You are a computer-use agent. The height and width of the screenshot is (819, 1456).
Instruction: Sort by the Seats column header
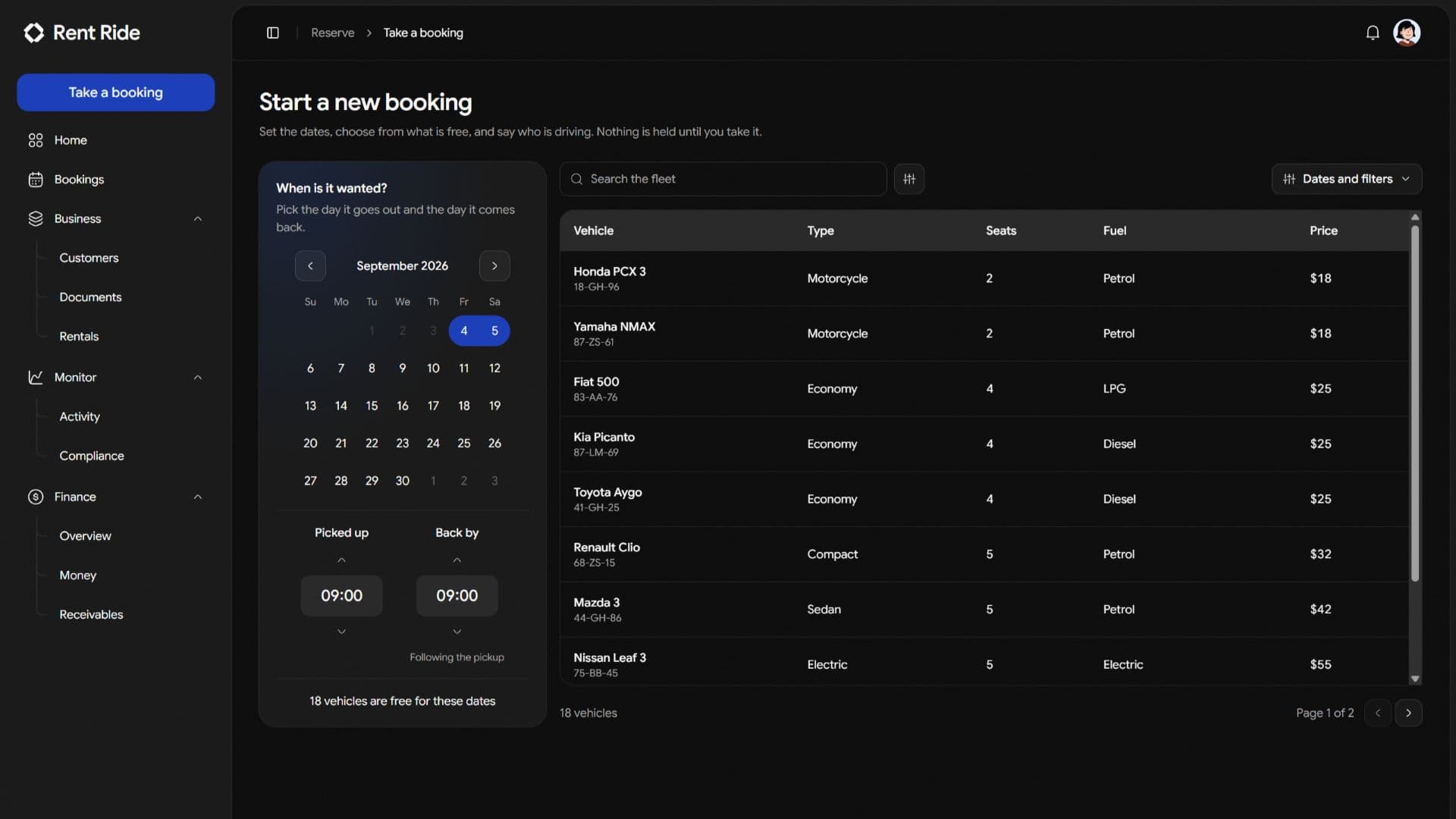click(1000, 231)
